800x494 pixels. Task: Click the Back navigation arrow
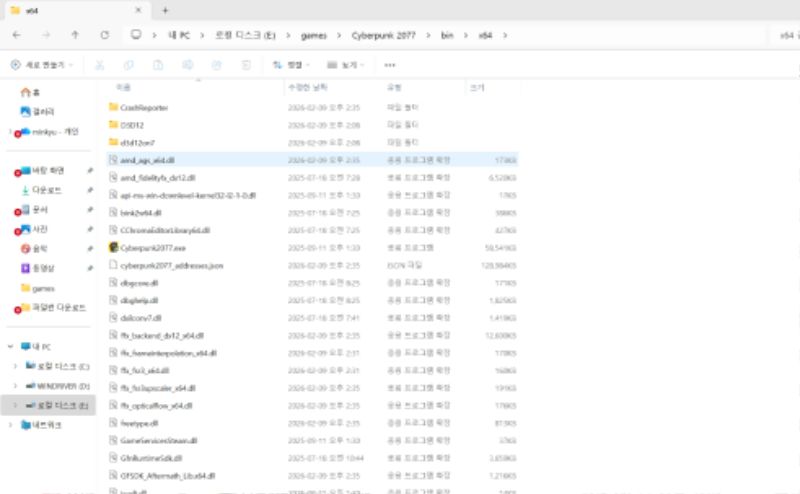[x=17, y=35]
